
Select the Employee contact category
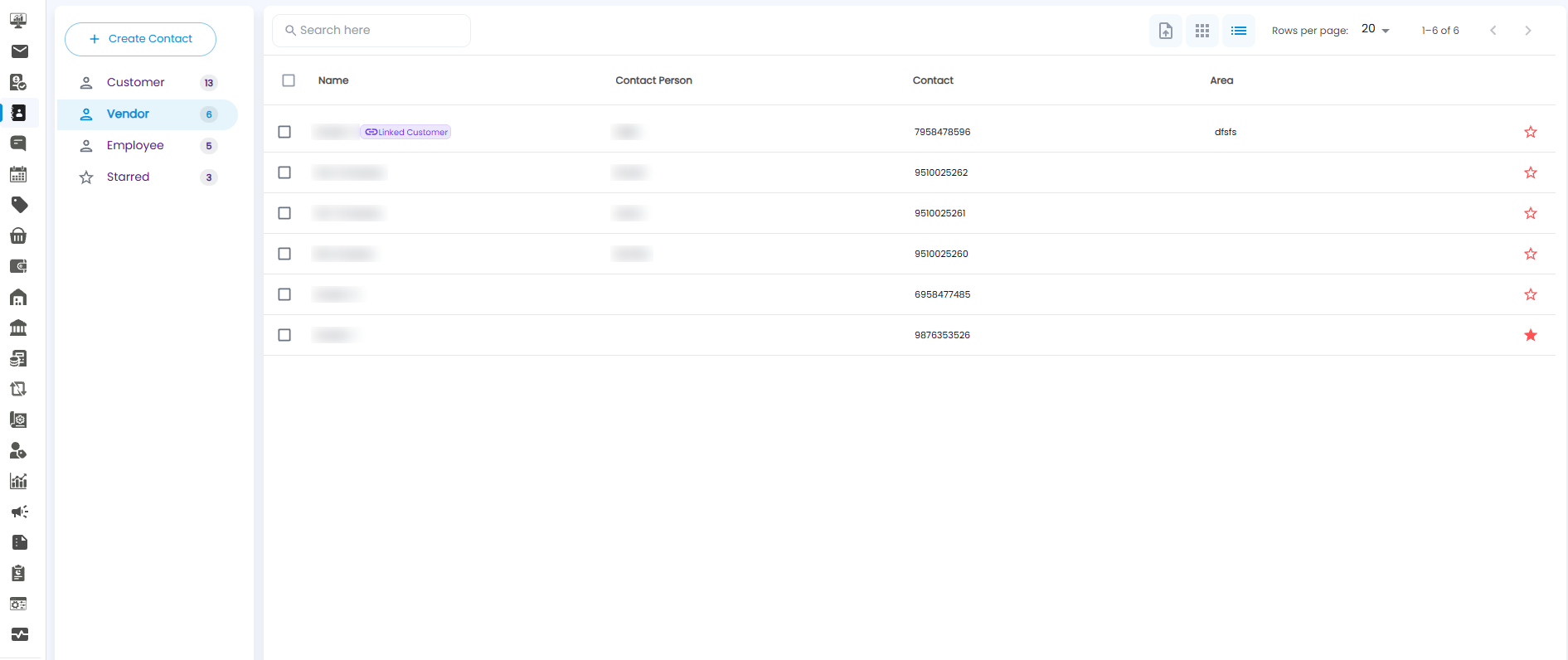point(148,146)
